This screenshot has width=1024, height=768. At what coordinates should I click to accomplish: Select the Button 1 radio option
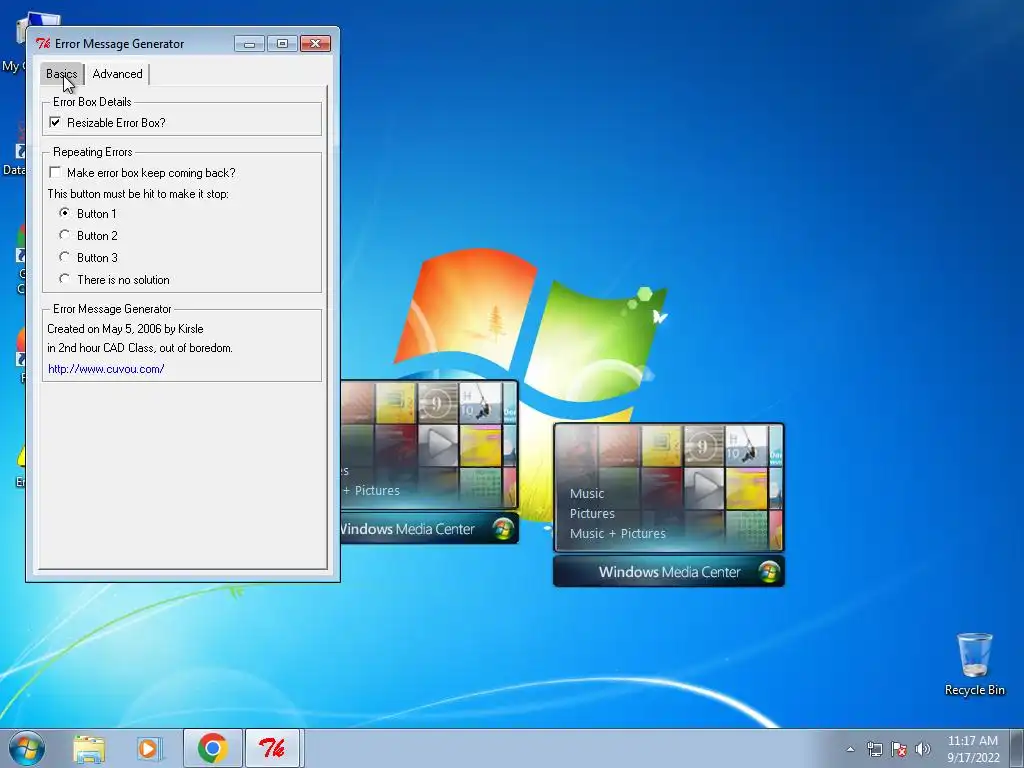coord(64,213)
